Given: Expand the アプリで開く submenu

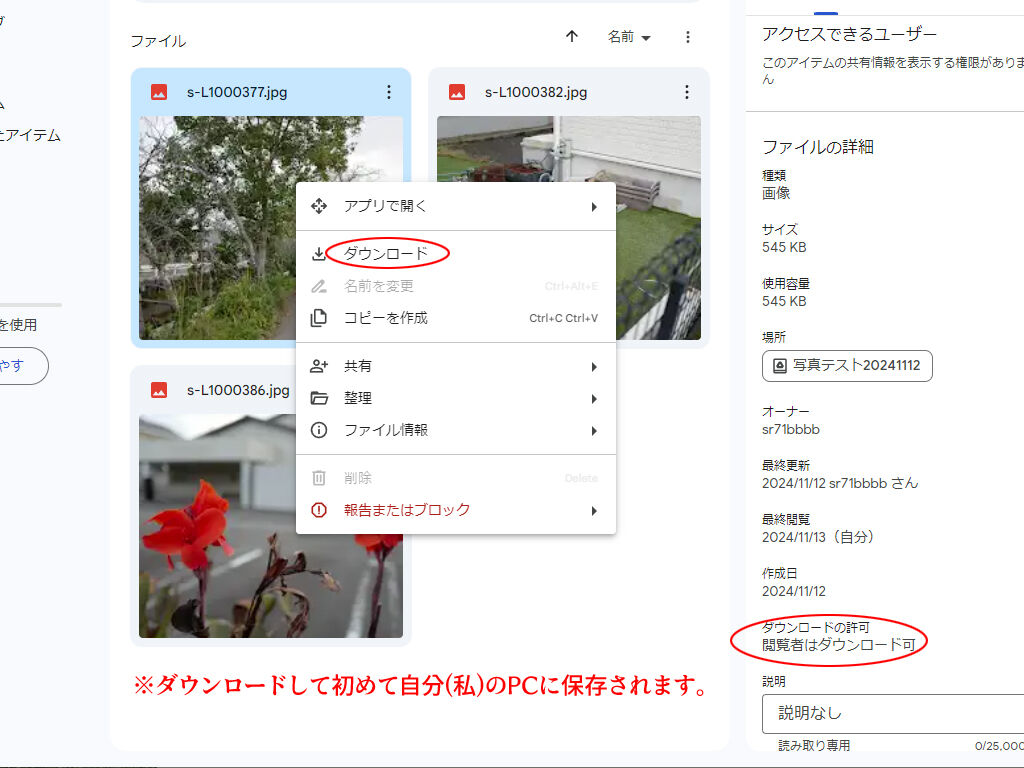Looking at the screenshot, I should pos(593,206).
